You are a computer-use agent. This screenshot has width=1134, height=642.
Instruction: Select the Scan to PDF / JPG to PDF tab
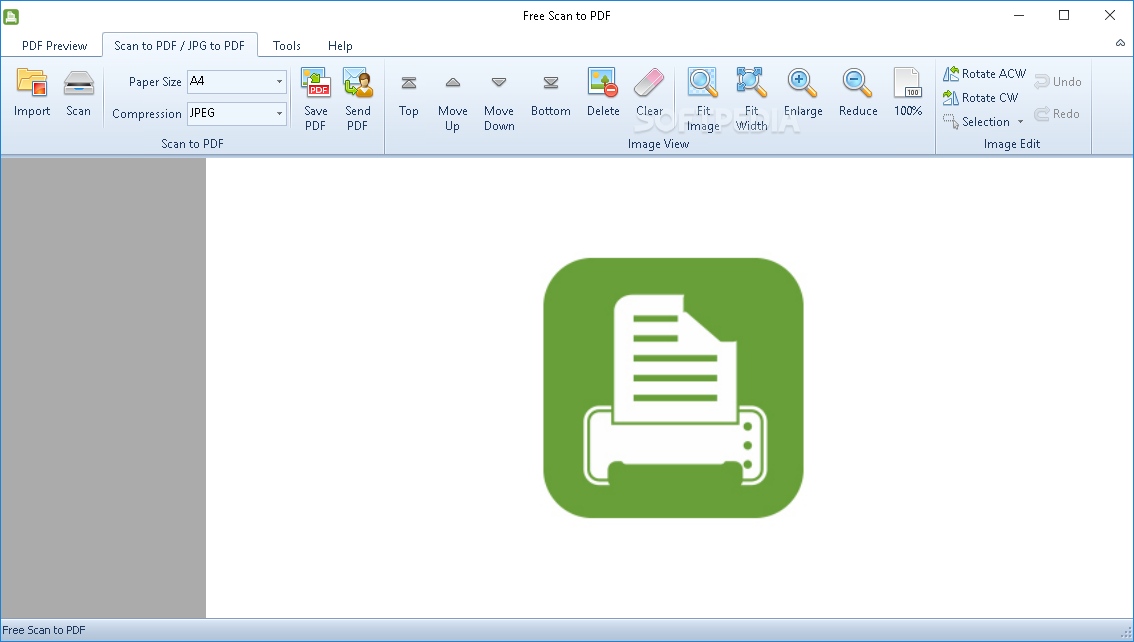179,46
